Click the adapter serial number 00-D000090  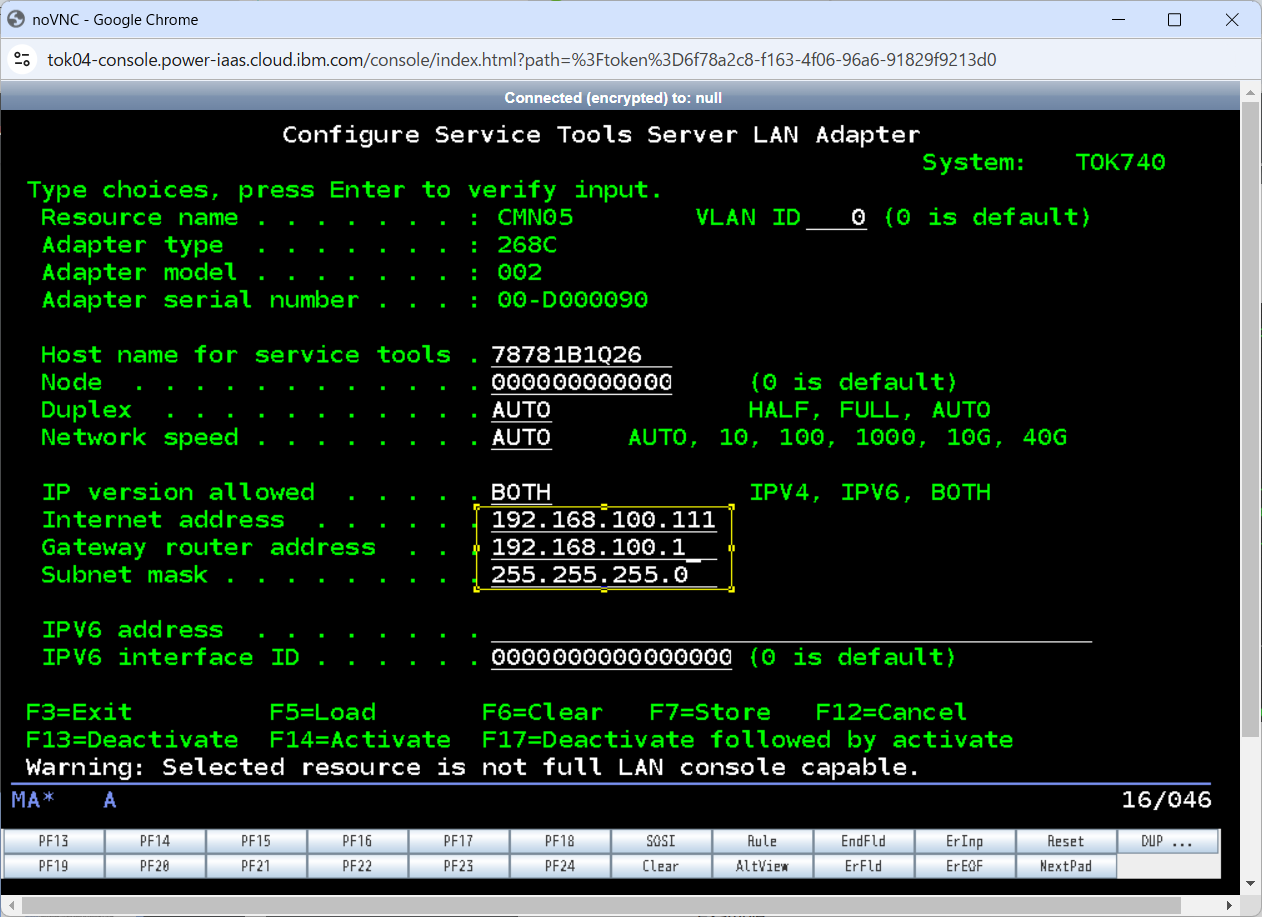click(x=573, y=300)
